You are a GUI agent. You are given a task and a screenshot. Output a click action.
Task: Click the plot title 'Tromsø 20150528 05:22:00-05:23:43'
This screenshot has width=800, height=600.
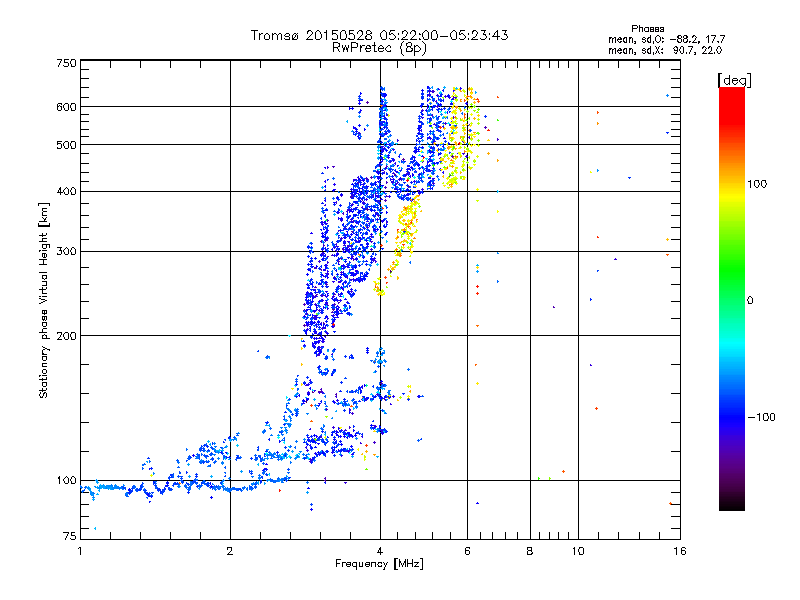point(379,35)
